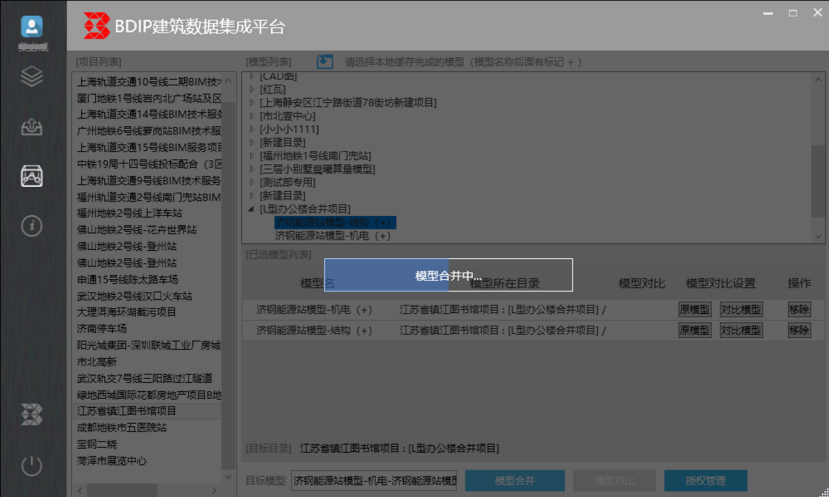This screenshot has width=829, height=497.
Task: Select 济钢能源站模型-结构 (+) in model tree
Action: [x=335, y=223]
